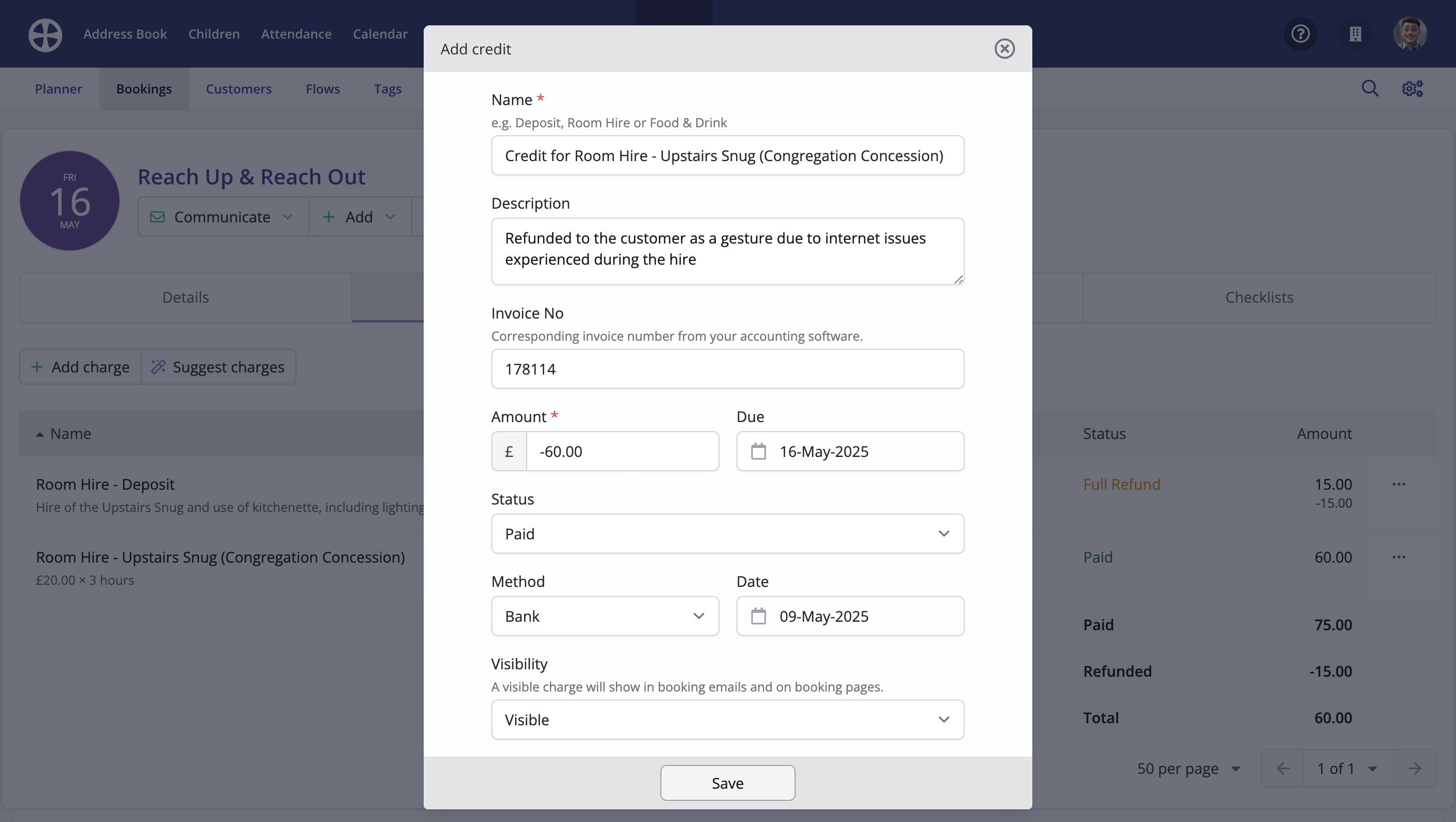Click the Add charge button

(x=80, y=367)
